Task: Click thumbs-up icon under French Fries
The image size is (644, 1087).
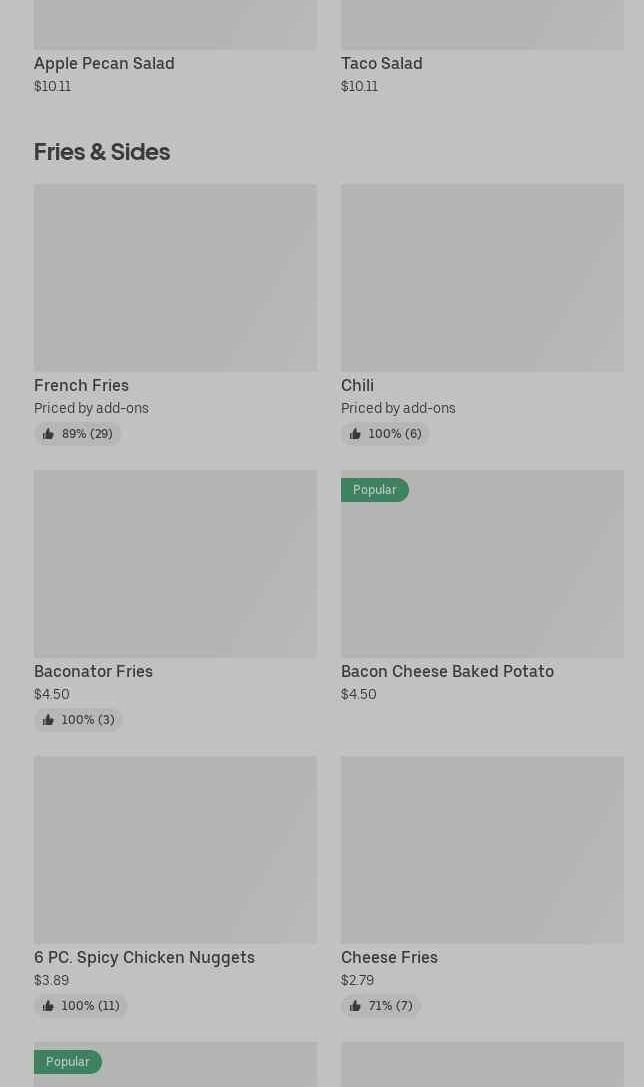Action: click(48, 434)
